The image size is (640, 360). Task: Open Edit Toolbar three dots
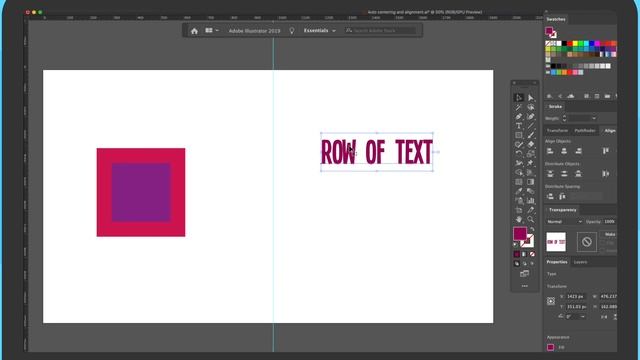click(x=524, y=286)
